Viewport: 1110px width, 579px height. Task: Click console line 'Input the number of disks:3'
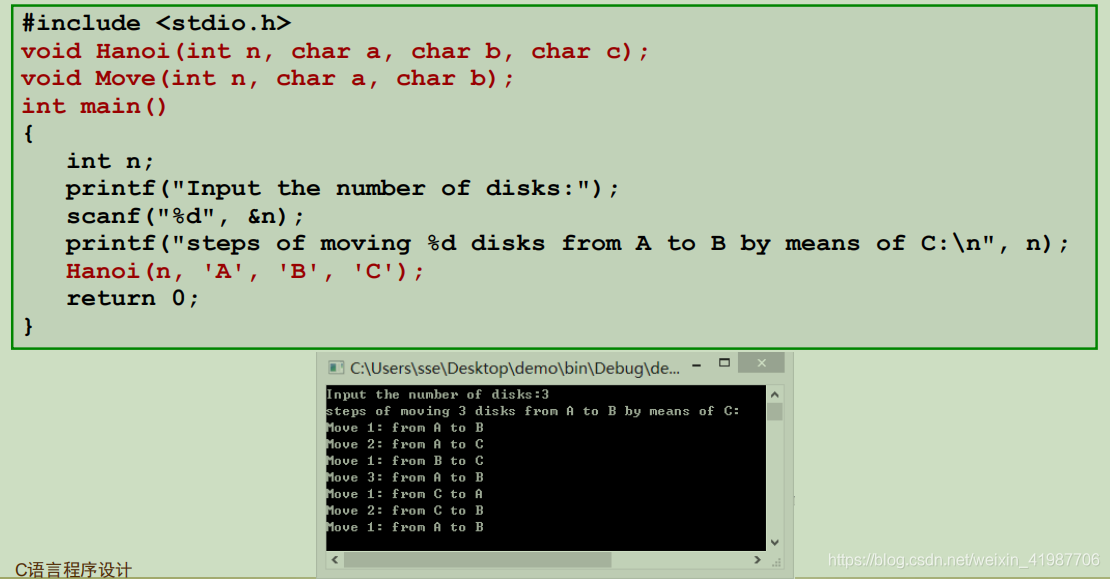(x=437, y=394)
